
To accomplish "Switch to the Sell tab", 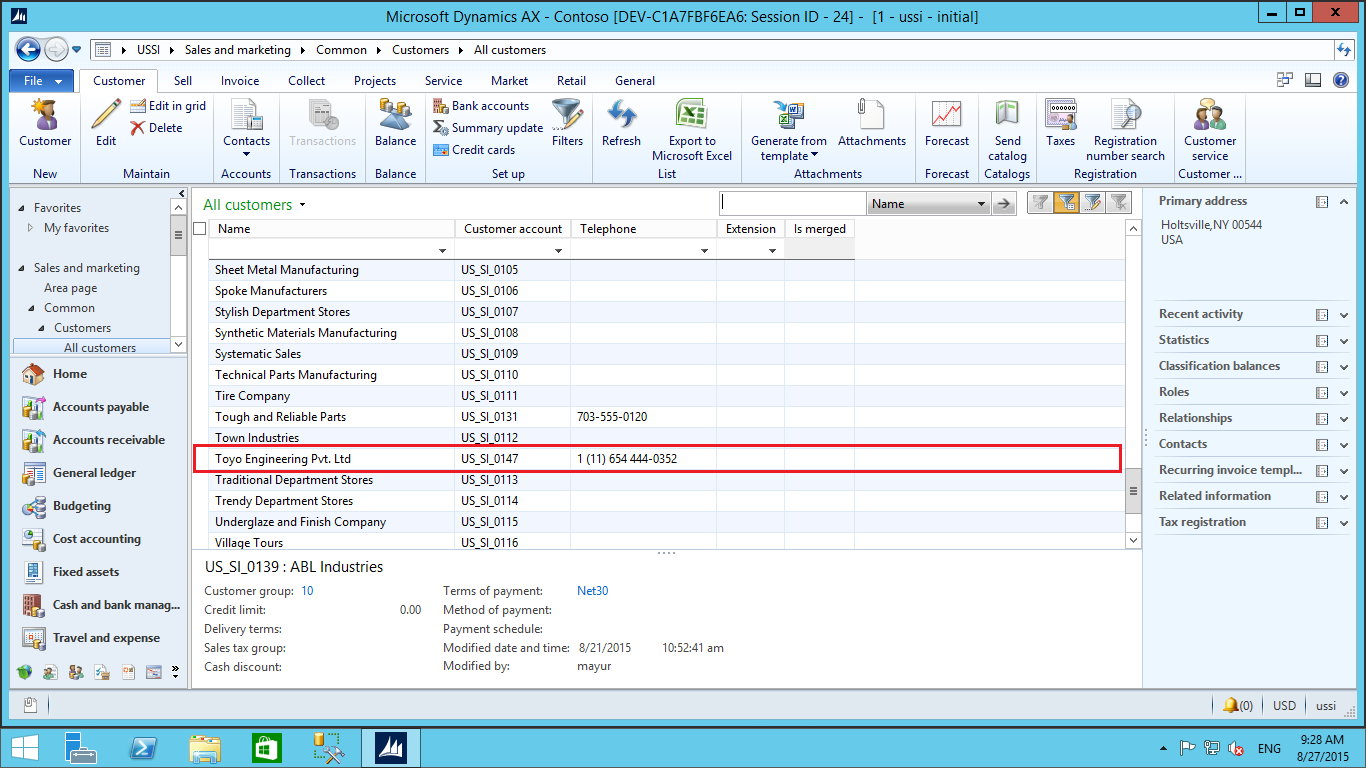I will coord(183,81).
